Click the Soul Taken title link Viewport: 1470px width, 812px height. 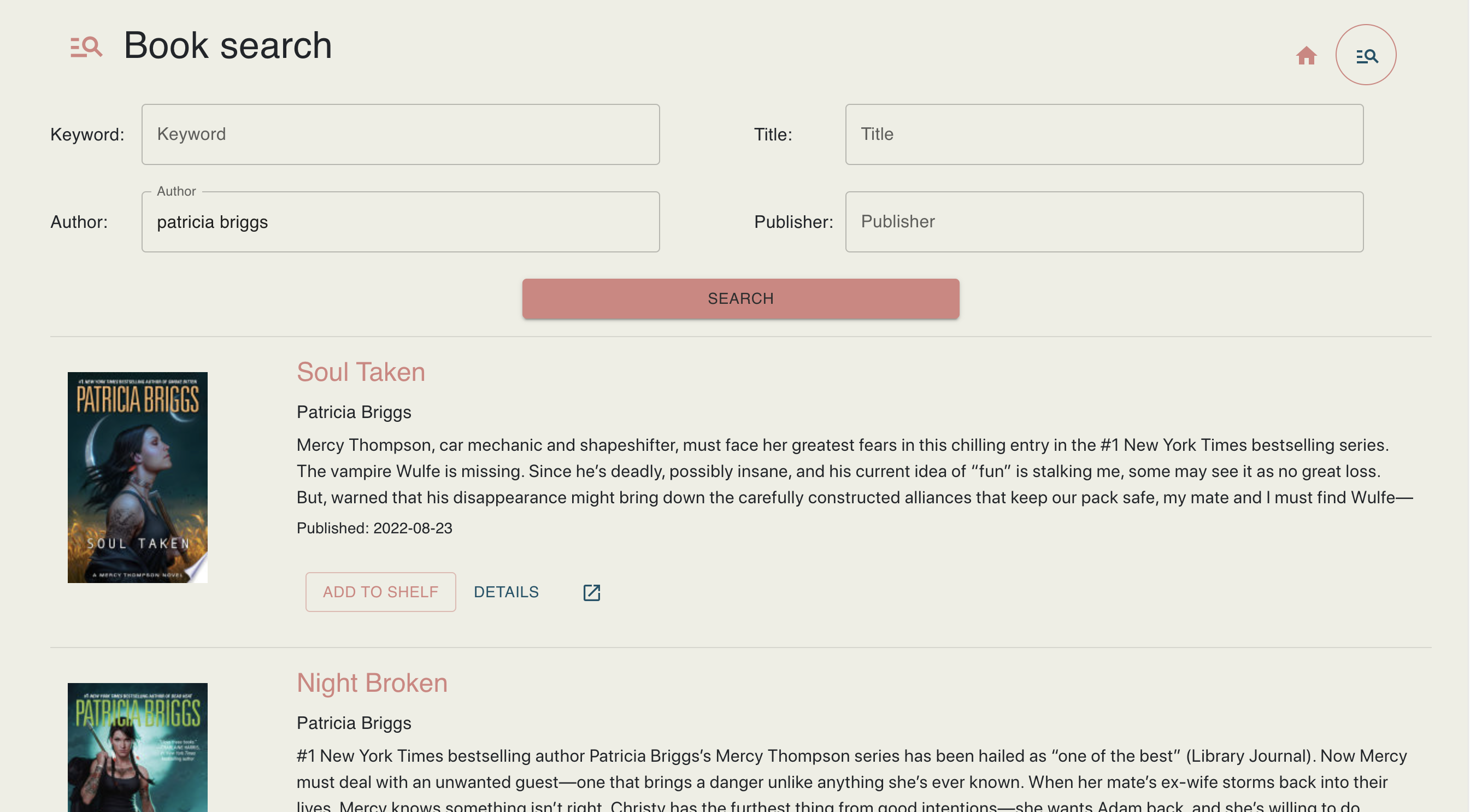[361, 372]
